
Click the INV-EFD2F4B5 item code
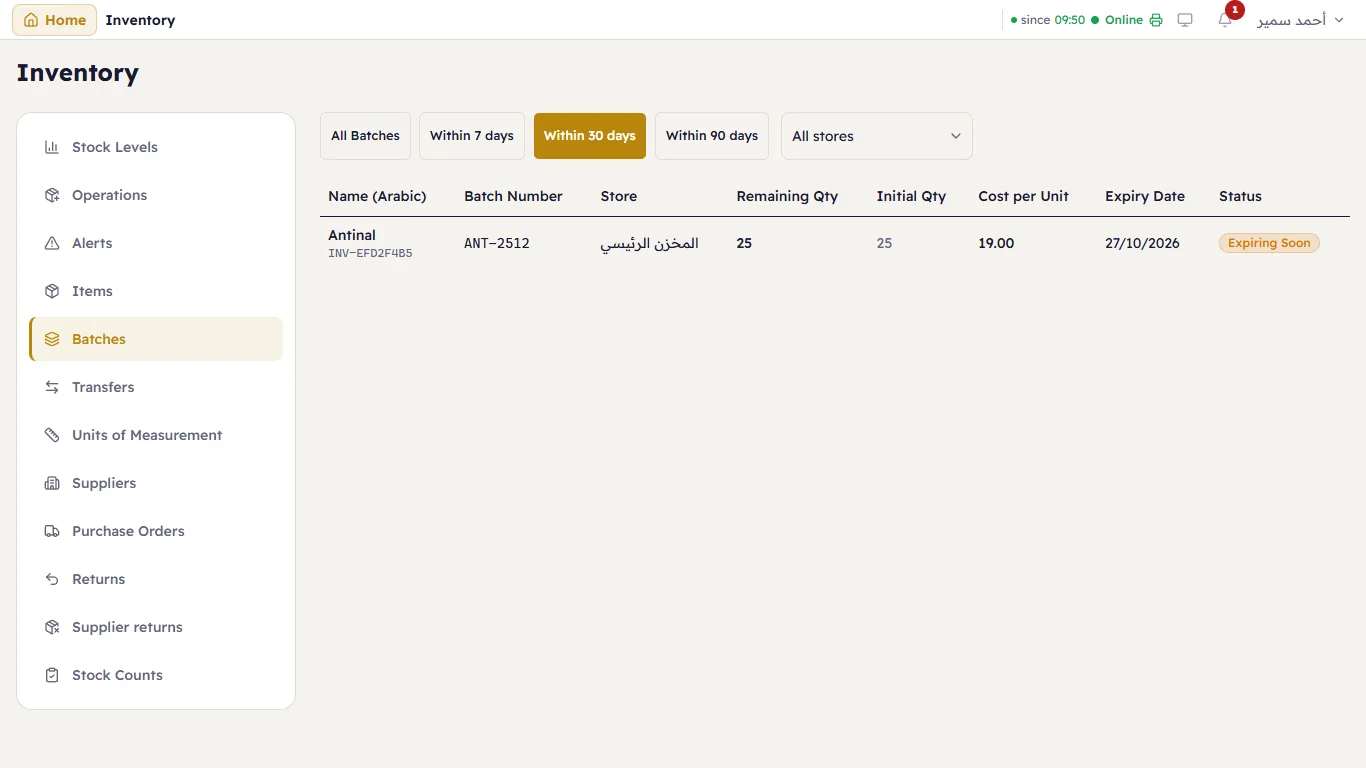coord(370,254)
